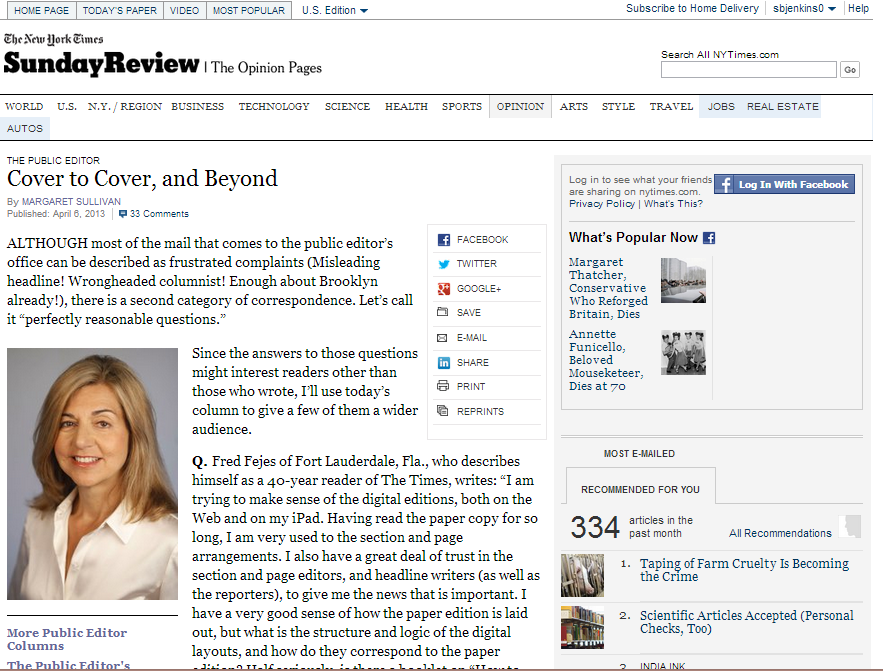Click the library books article thumbnail
Image resolution: width=884 pixels, height=672 pixels.
582,627
